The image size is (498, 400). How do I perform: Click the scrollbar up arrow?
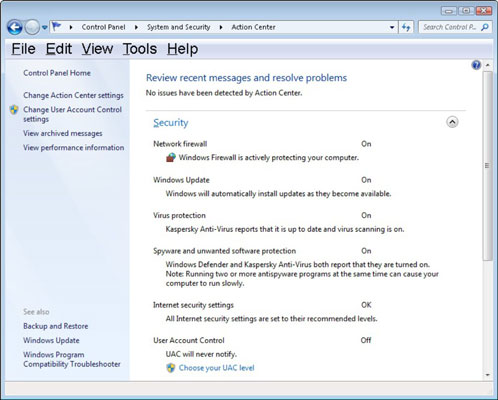click(x=488, y=65)
